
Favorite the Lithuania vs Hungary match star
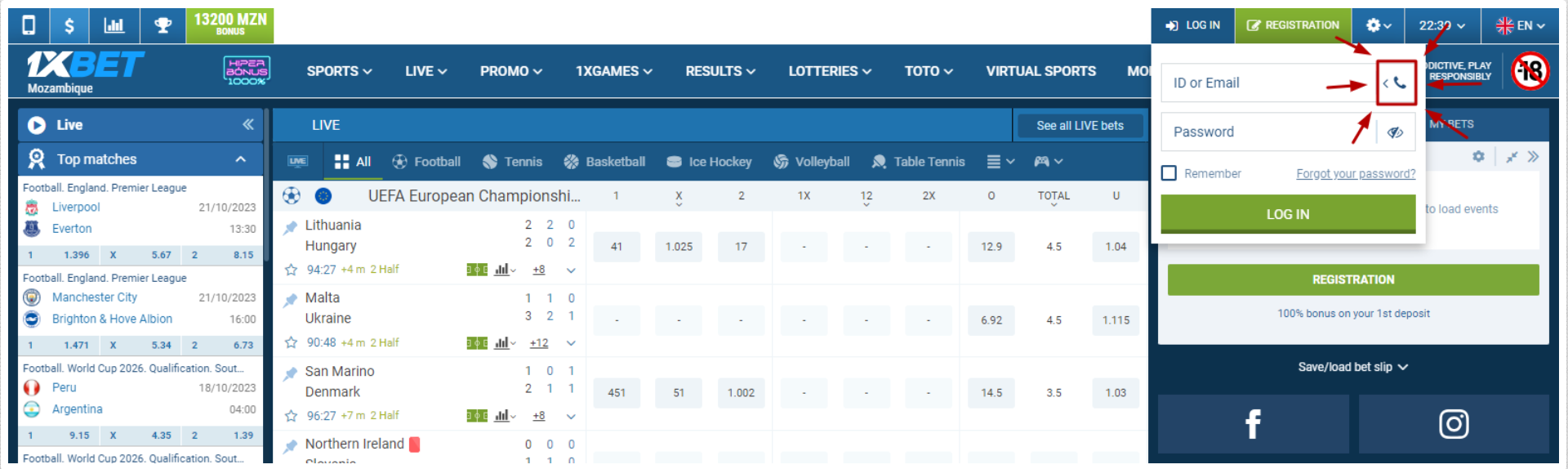tap(291, 270)
